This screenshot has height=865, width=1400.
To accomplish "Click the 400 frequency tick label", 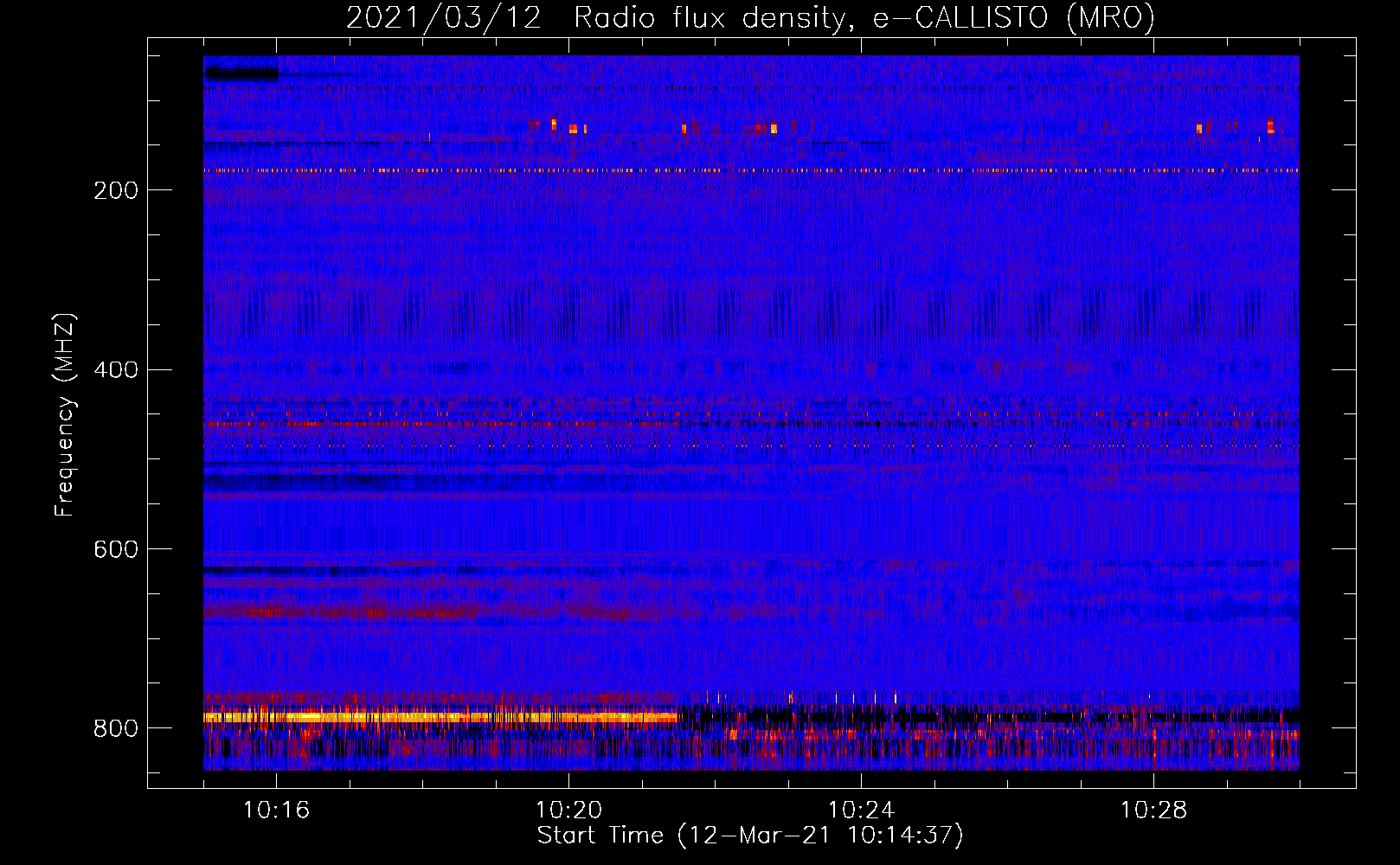I will pos(116,370).
